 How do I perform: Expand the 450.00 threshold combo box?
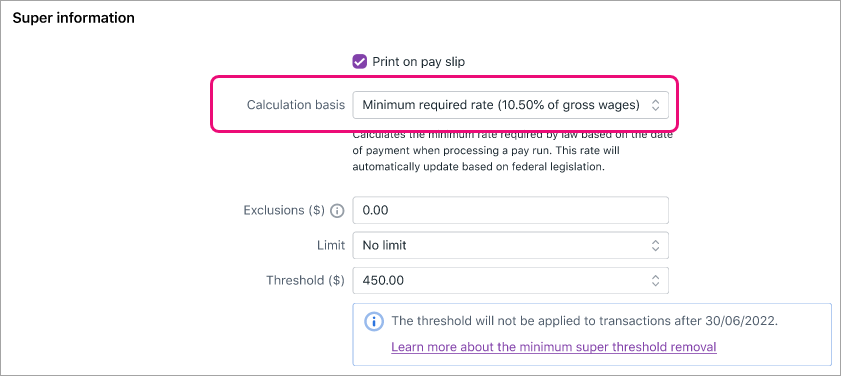coord(510,281)
